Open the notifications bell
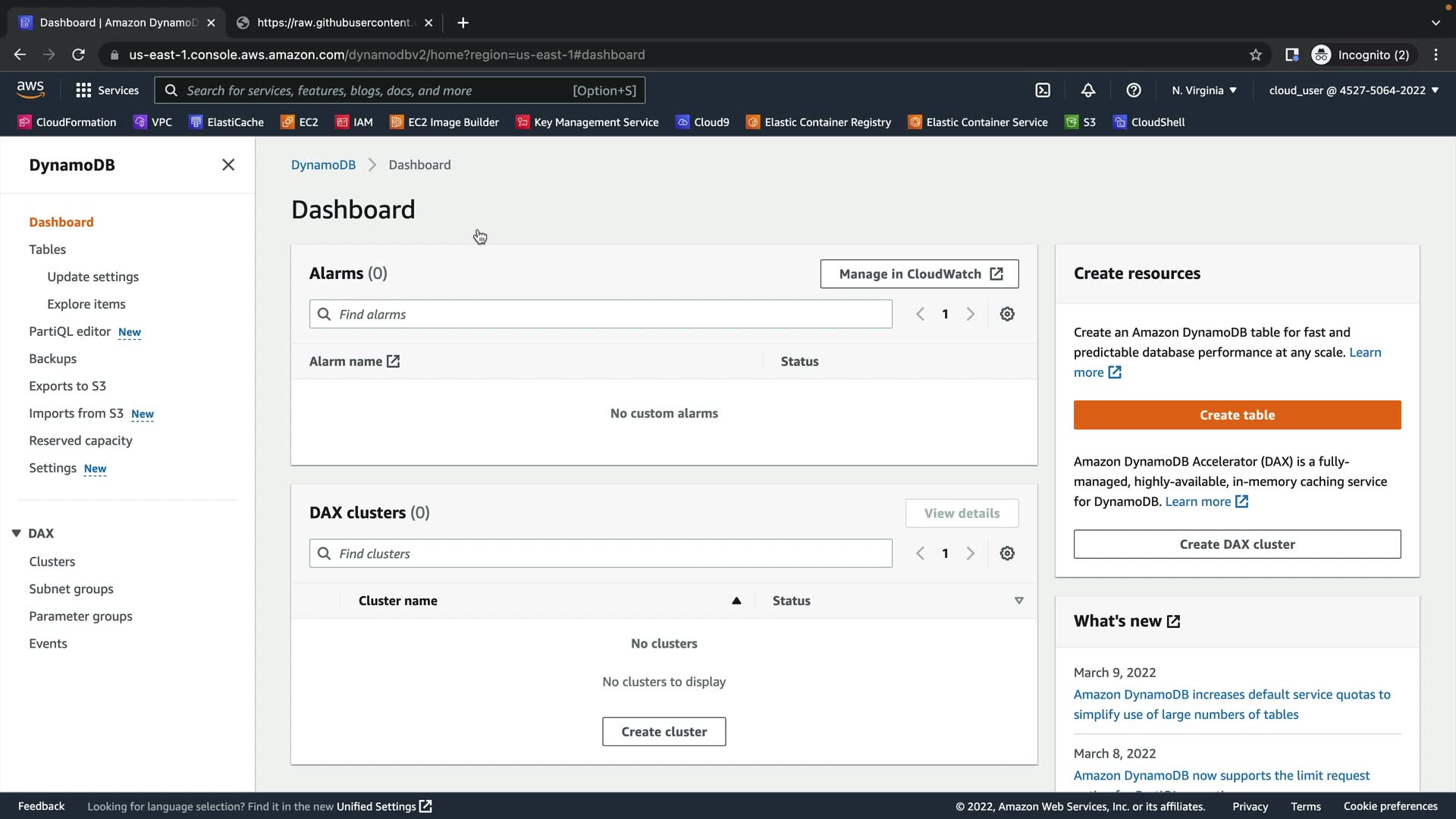This screenshot has width=1456, height=819. pos(1087,90)
